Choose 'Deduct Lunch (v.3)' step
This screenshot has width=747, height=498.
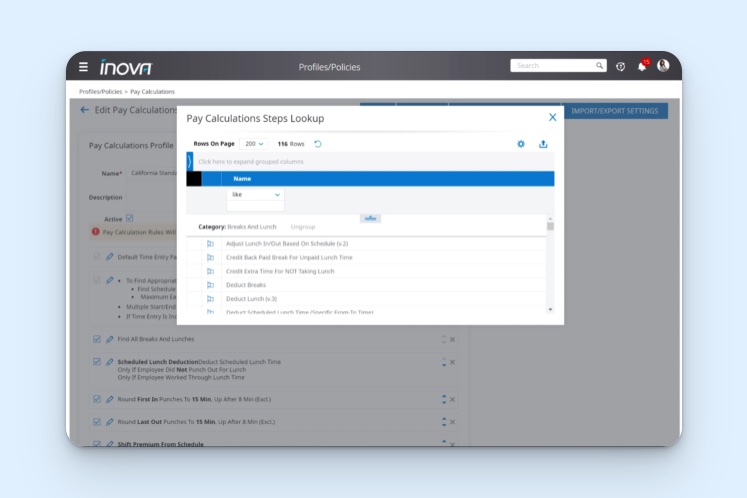pos(251,299)
